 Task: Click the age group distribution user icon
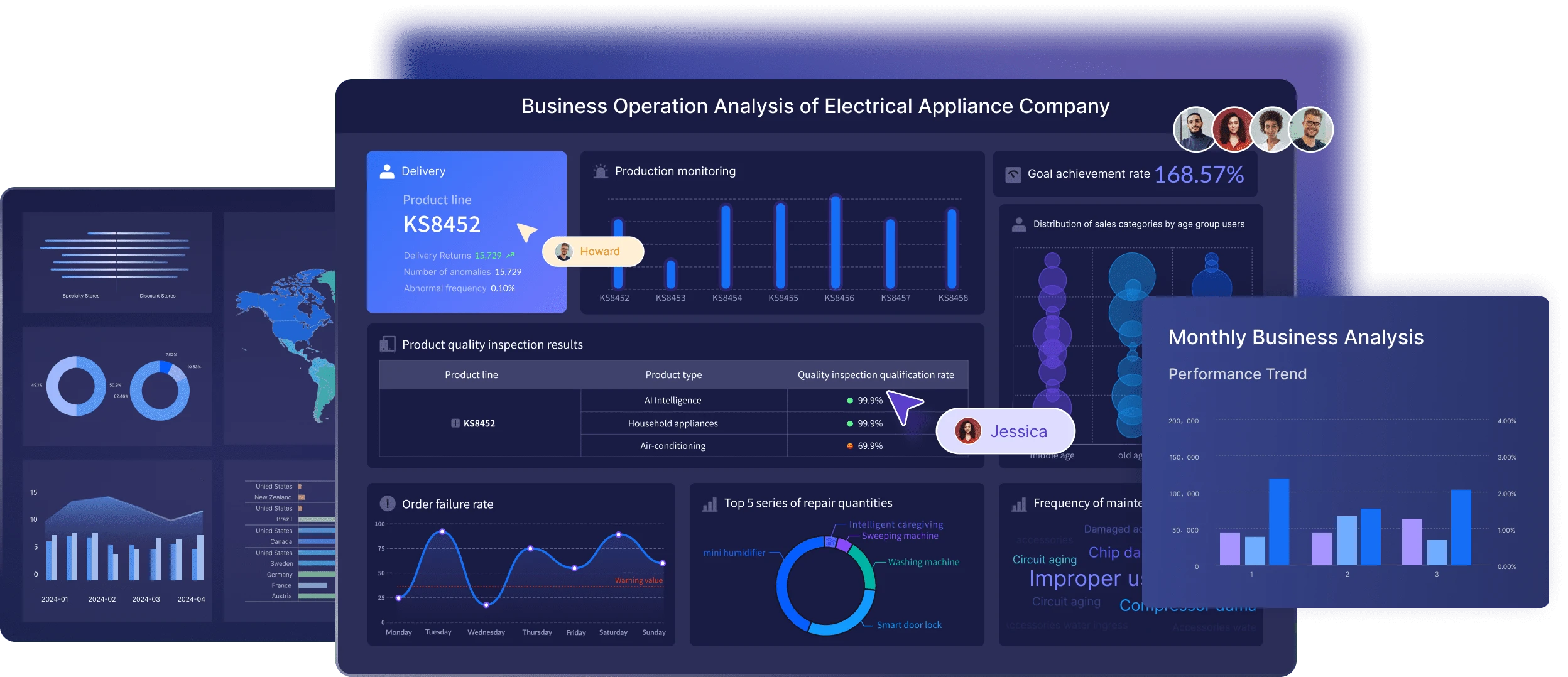[x=1018, y=224]
